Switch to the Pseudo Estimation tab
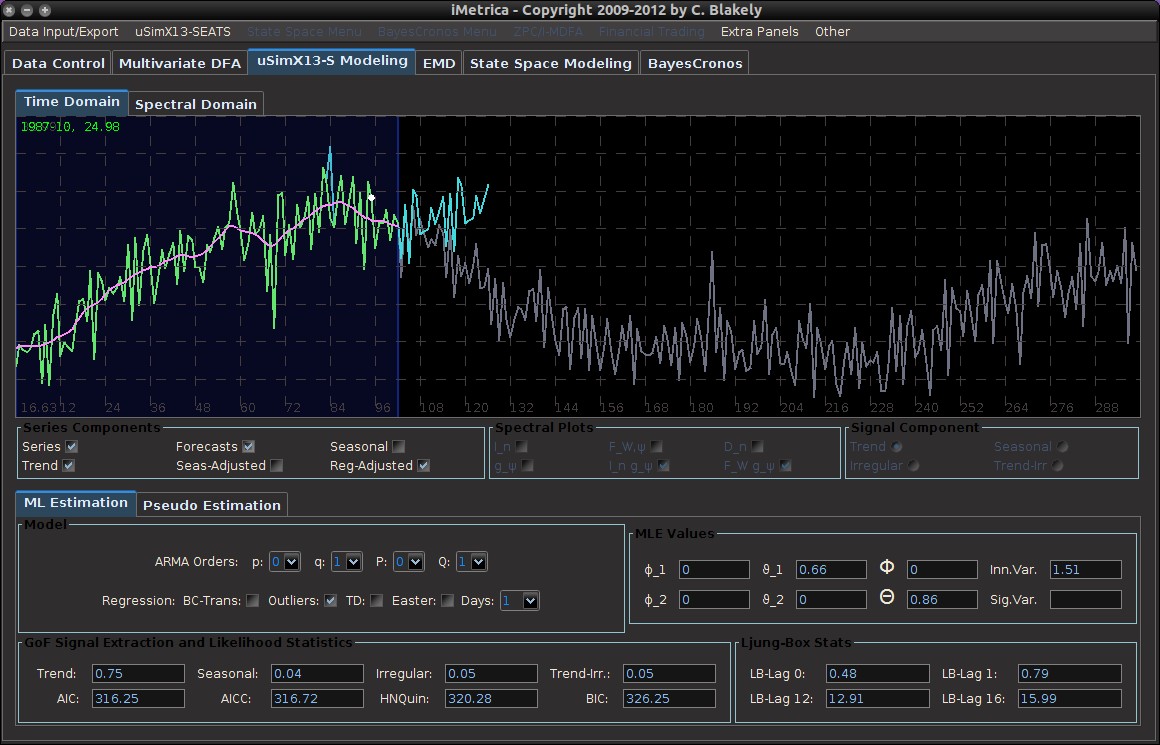This screenshot has height=745, width=1160. [212, 505]
